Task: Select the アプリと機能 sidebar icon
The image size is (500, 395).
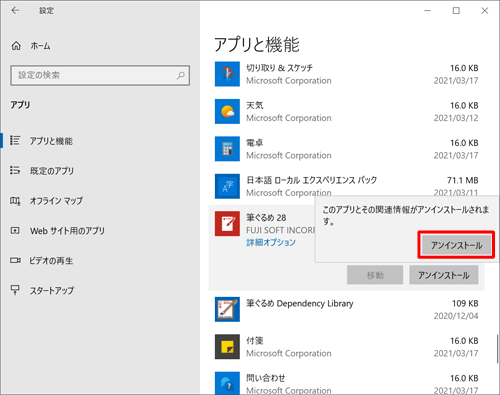Action: tap(15, 140)
